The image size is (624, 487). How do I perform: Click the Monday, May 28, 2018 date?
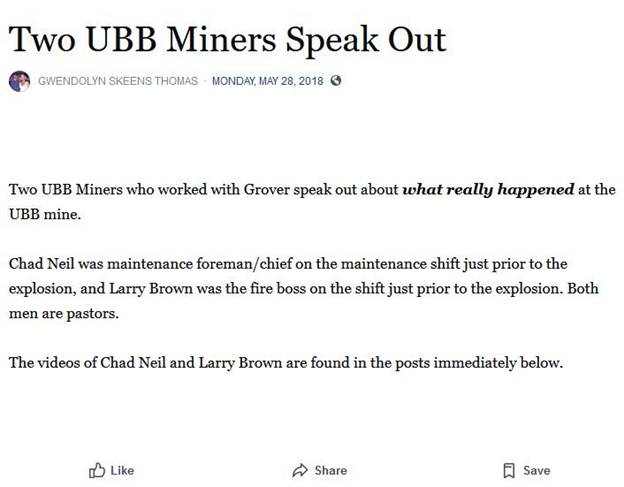click(x=268, y=81)
